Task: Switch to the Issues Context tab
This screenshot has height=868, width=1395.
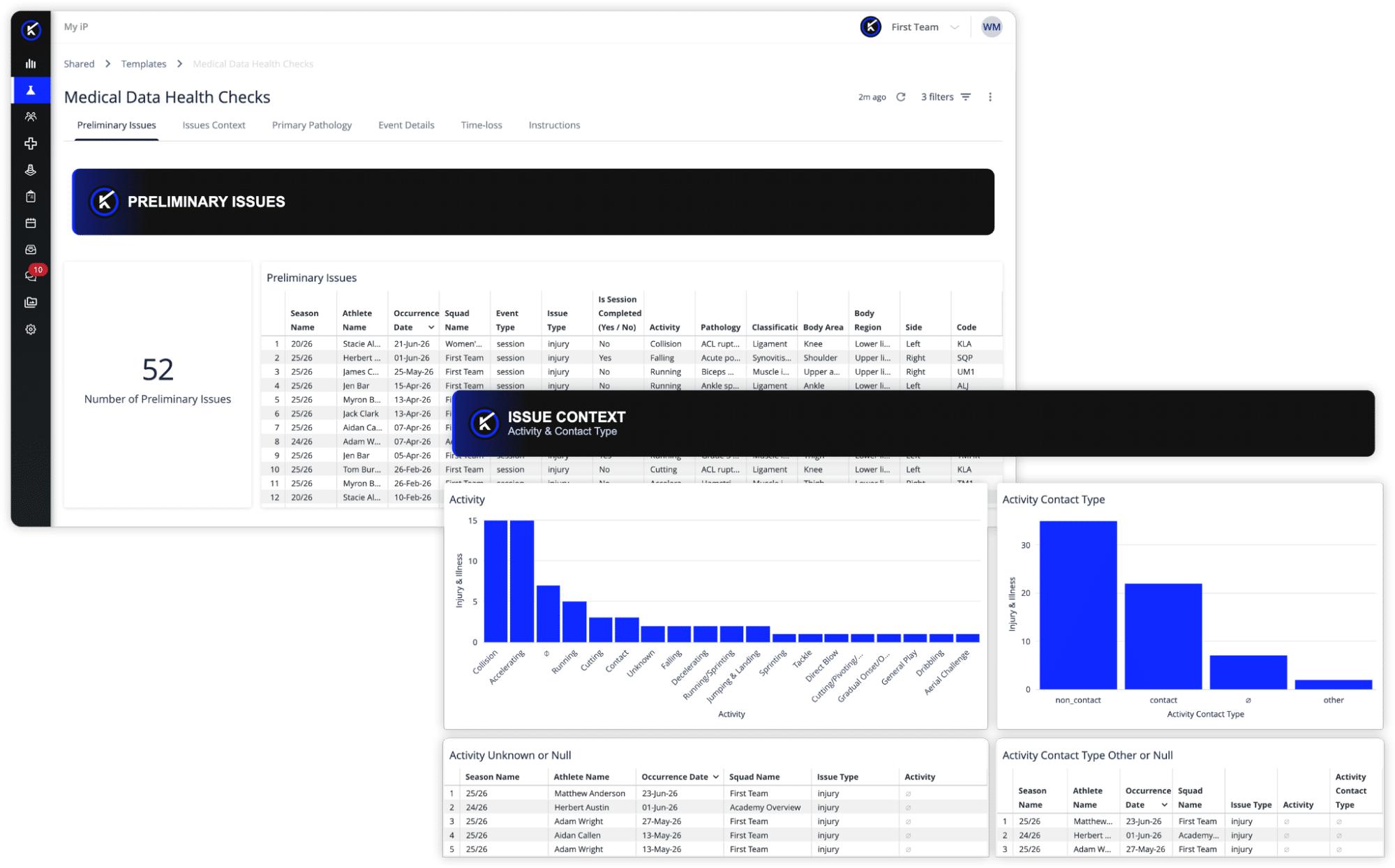Action: (x=214, y=126)
